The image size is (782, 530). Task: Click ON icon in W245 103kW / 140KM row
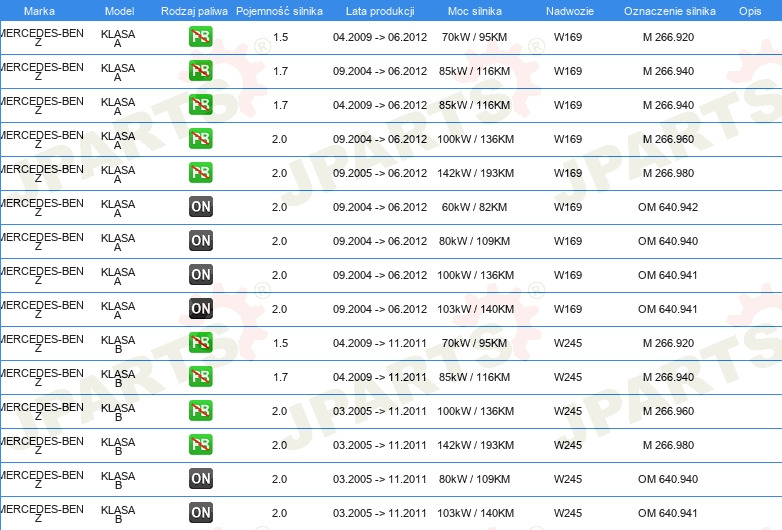point(200,512)
